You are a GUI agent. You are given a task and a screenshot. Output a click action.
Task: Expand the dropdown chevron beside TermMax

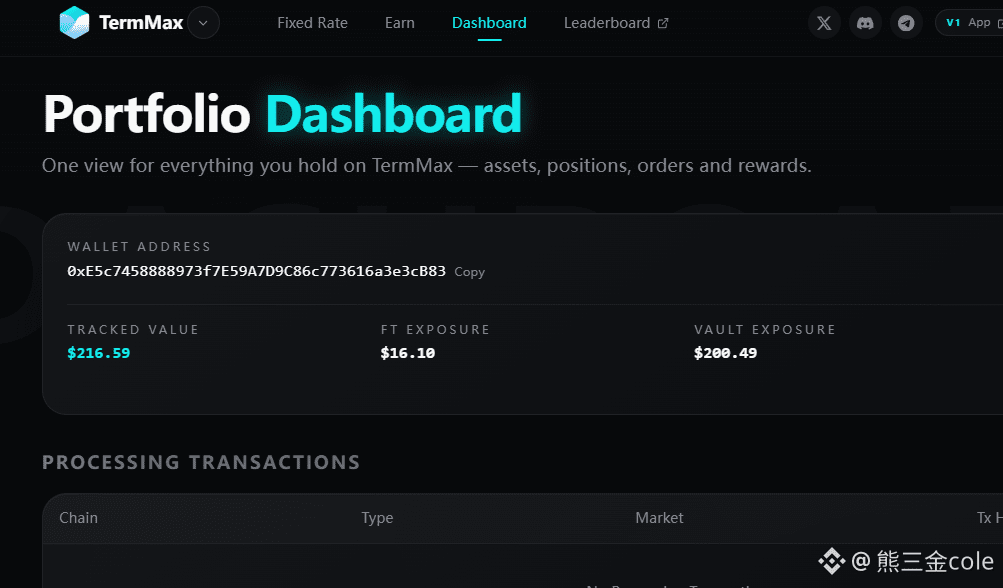pyautogui.click(x=203, y=23)
